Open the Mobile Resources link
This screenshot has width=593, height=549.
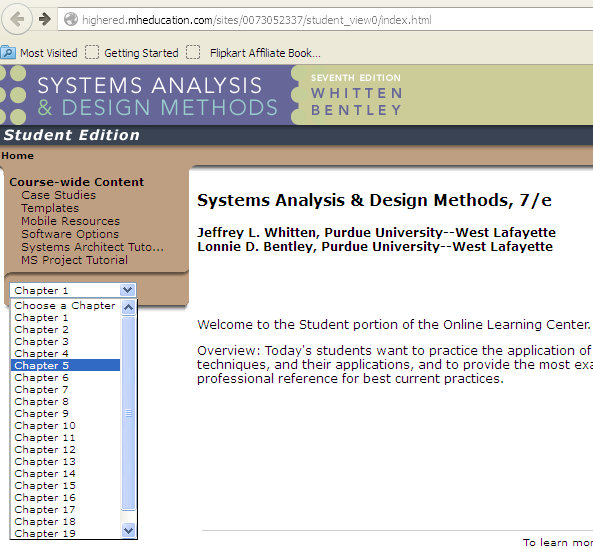click(x=70, y=221)
